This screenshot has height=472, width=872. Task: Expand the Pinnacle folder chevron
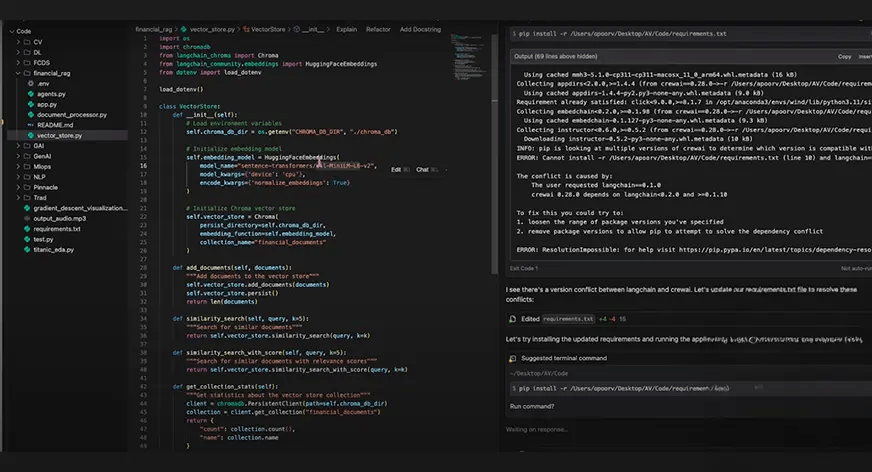coord(18,187)
